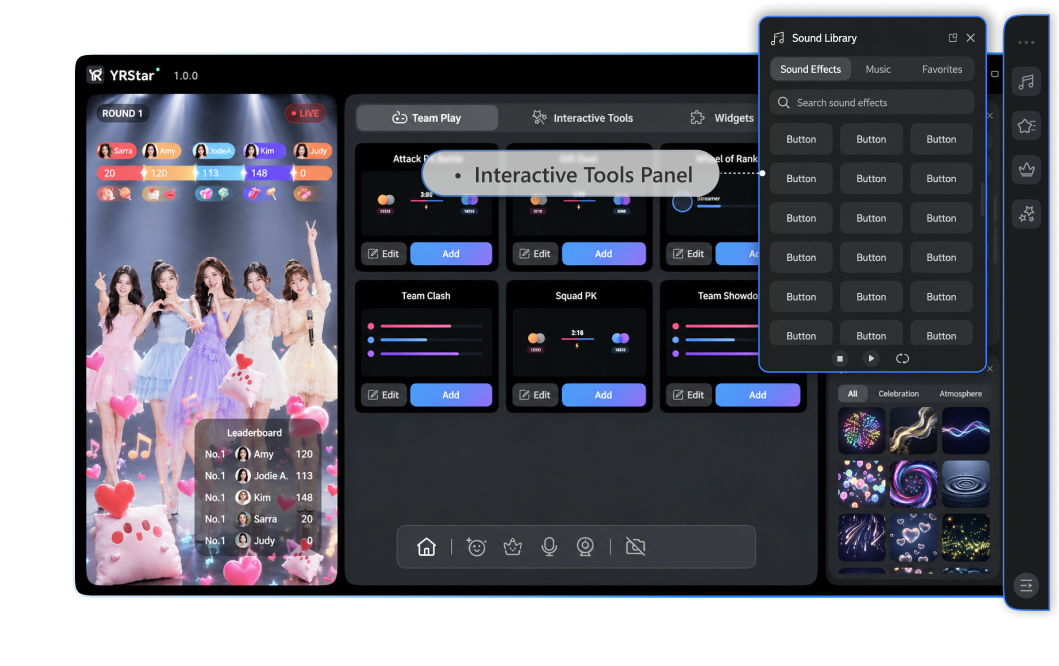This screenshot has width=1059, height=666.
Task: Click the crown icon in bottom toolbar
Action: coord(513,546)
